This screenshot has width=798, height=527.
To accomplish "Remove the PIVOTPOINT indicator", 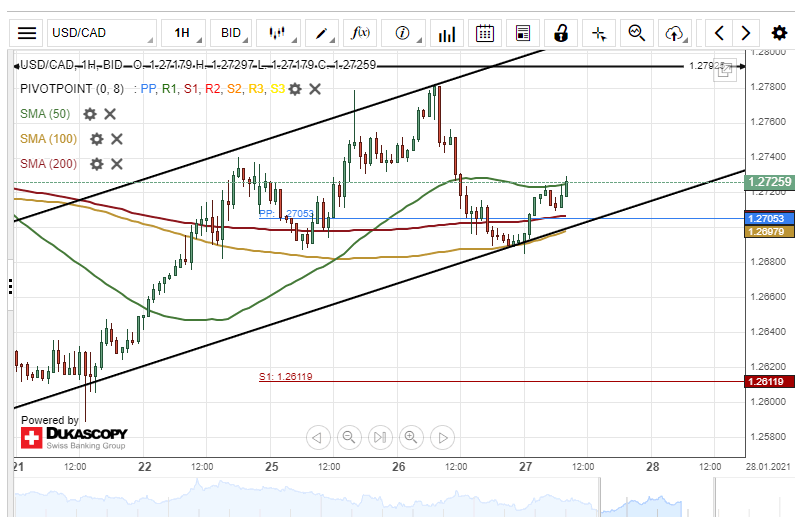I will click(315, 89).
